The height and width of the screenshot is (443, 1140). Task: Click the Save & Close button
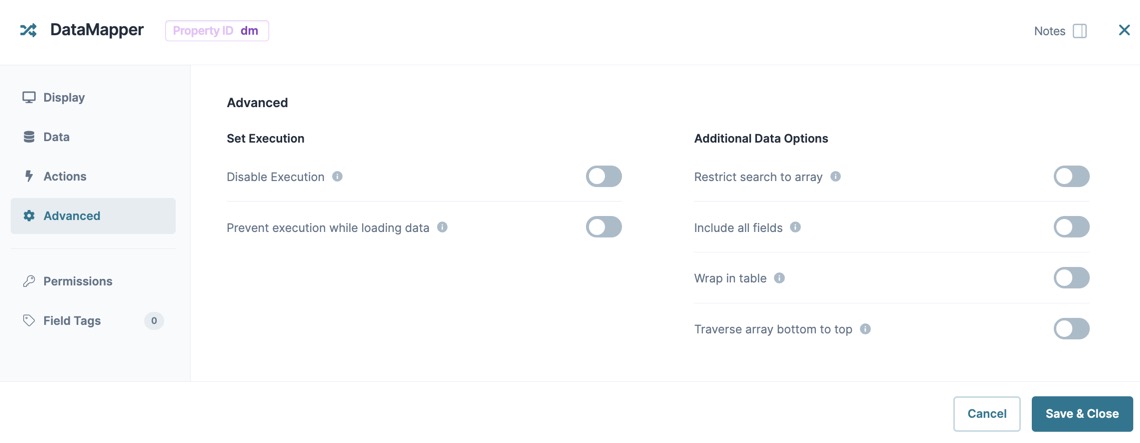[x=1082, y=414]
